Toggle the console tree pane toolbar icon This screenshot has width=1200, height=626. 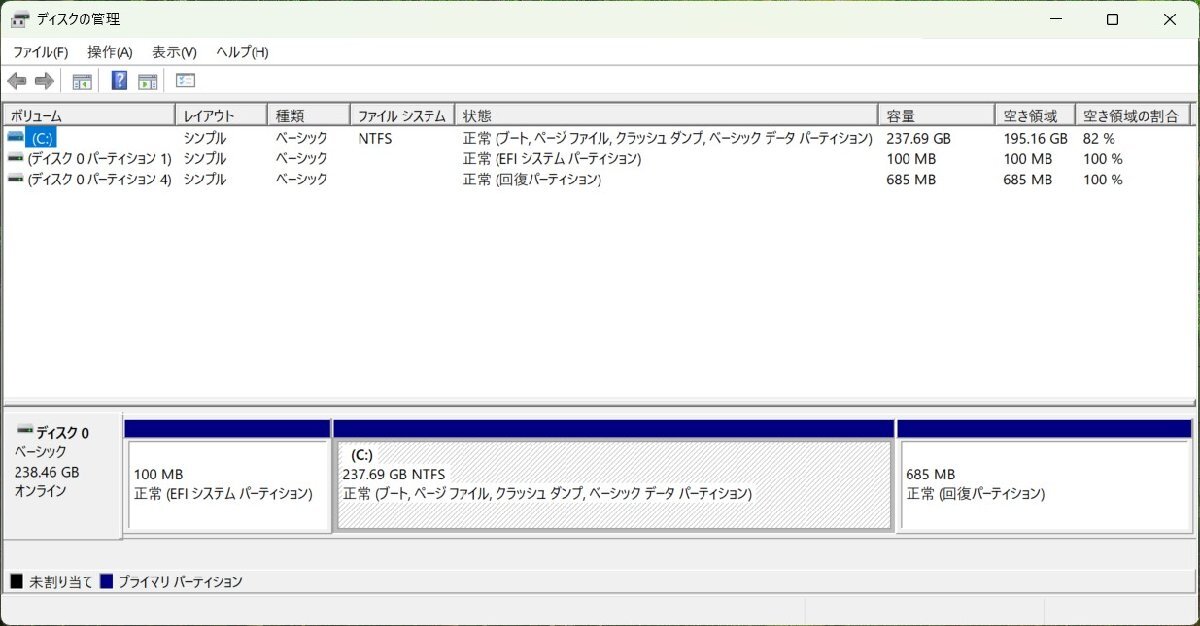(x=81, y=81)
